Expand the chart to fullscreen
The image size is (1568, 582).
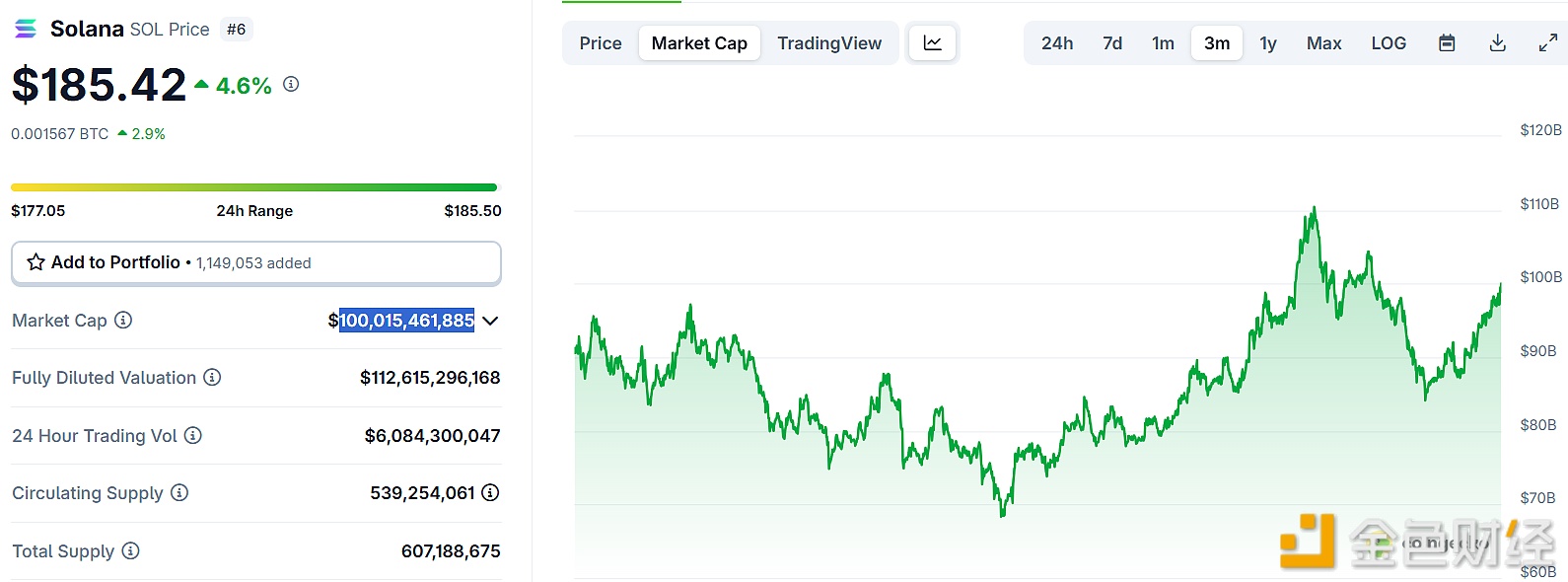(x=1547, y=43)
